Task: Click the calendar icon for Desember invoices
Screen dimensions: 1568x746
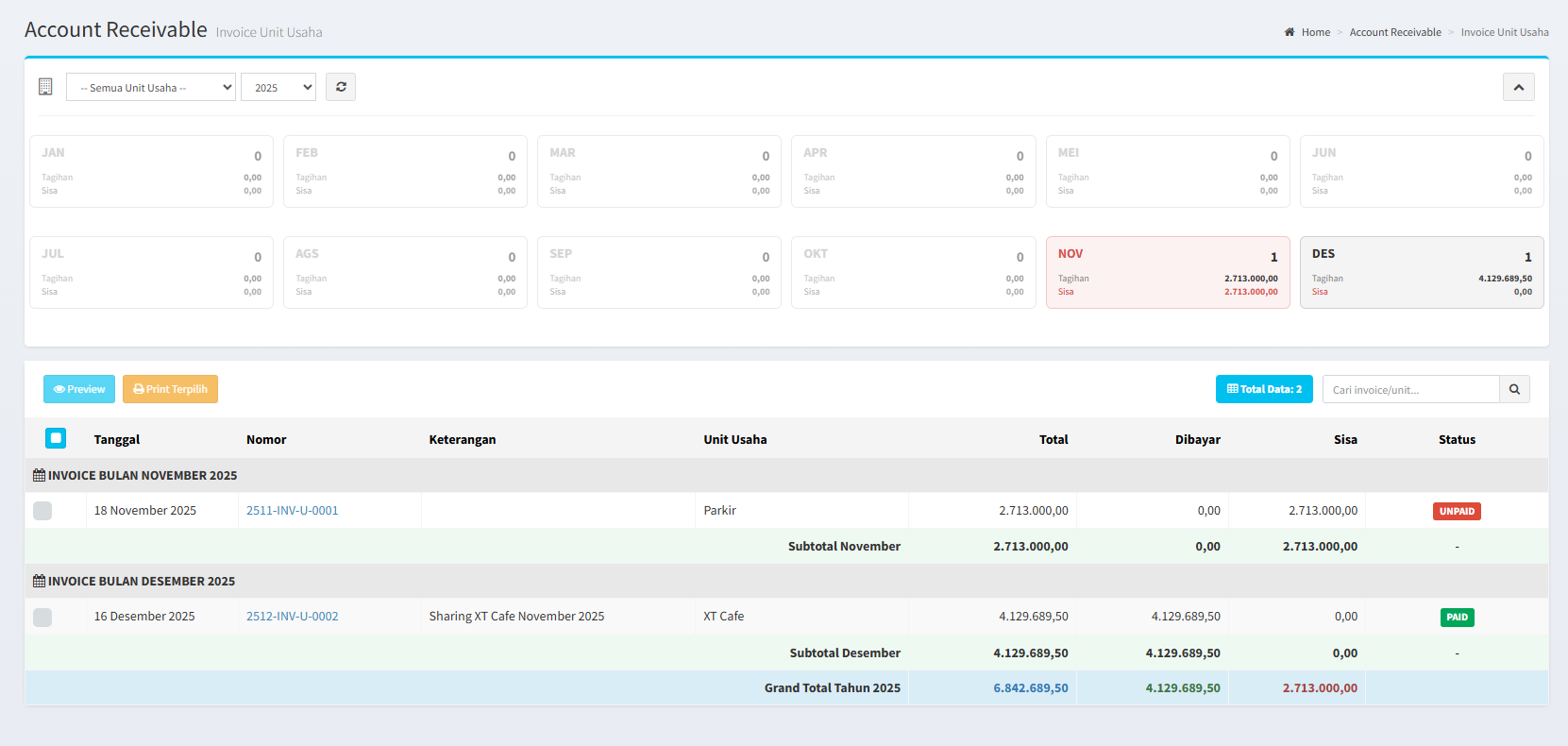Action: tap(39, 582)
